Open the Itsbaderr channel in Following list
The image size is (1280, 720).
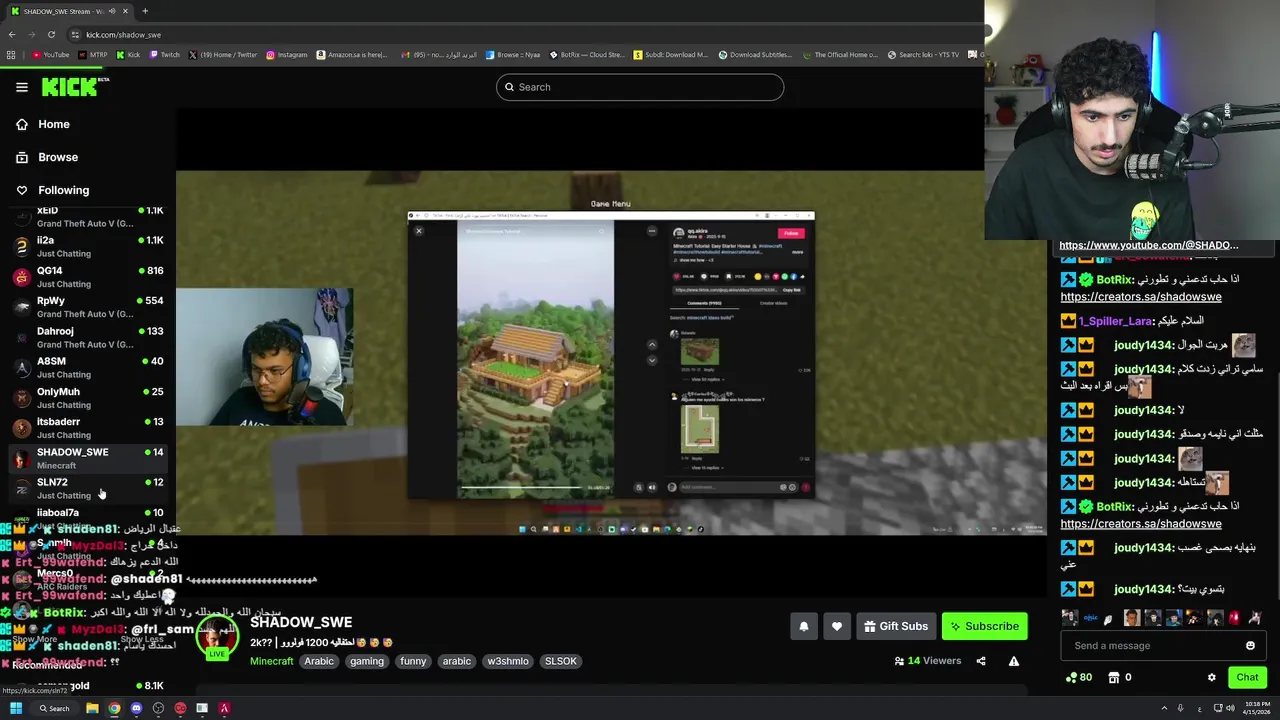(88, 428)
